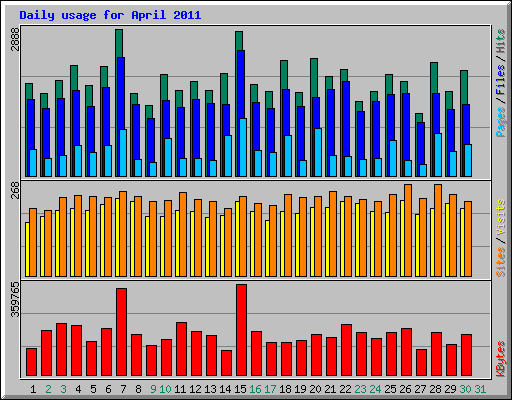This screenshot has width=512, height=400.
Task: Click the orange sites bar for day 26
Action: (x=408, y=230)
